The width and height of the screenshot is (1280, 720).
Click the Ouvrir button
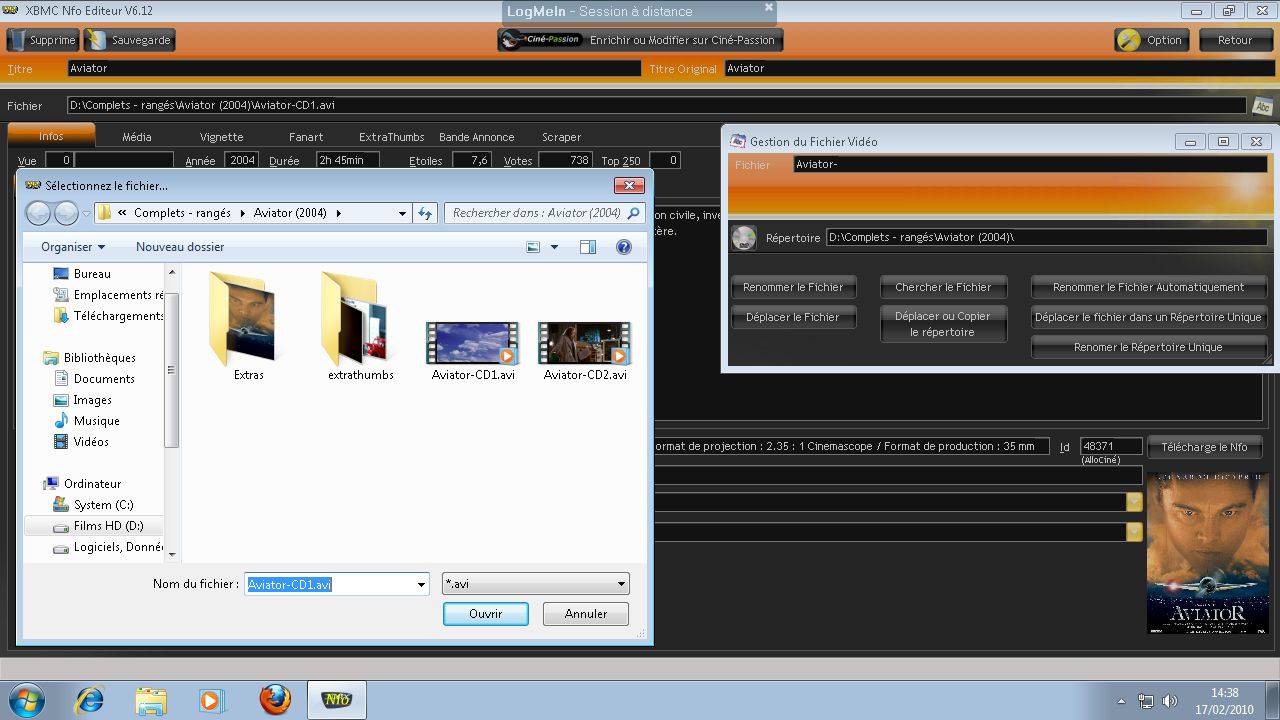486,614
